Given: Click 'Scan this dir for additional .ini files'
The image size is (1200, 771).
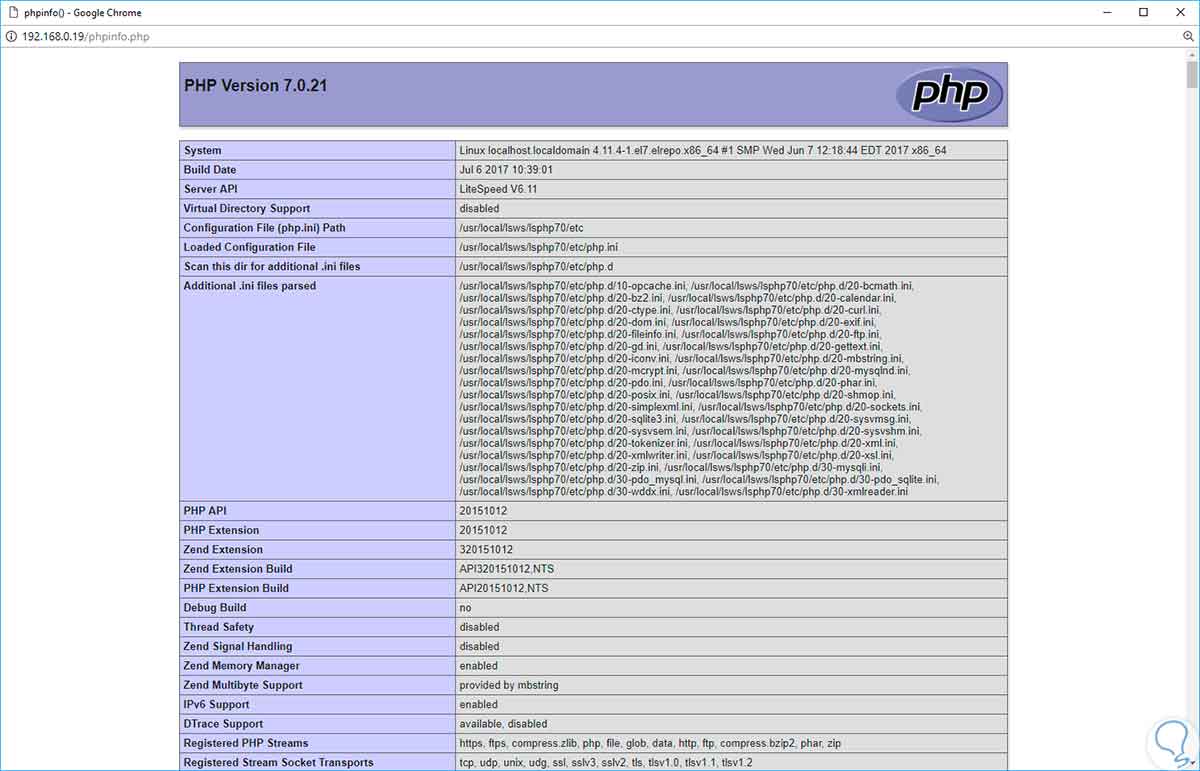Looking at the screenshot, I should pyautogui.click(x=272, y=267).
